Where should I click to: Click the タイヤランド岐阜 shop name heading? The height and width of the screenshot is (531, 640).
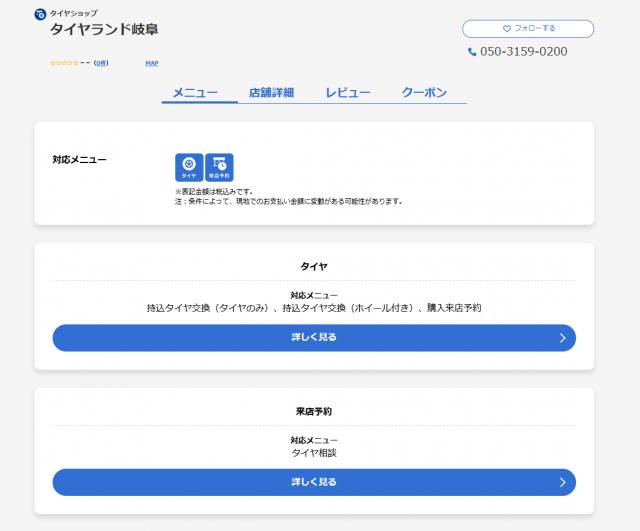[104, 30]
